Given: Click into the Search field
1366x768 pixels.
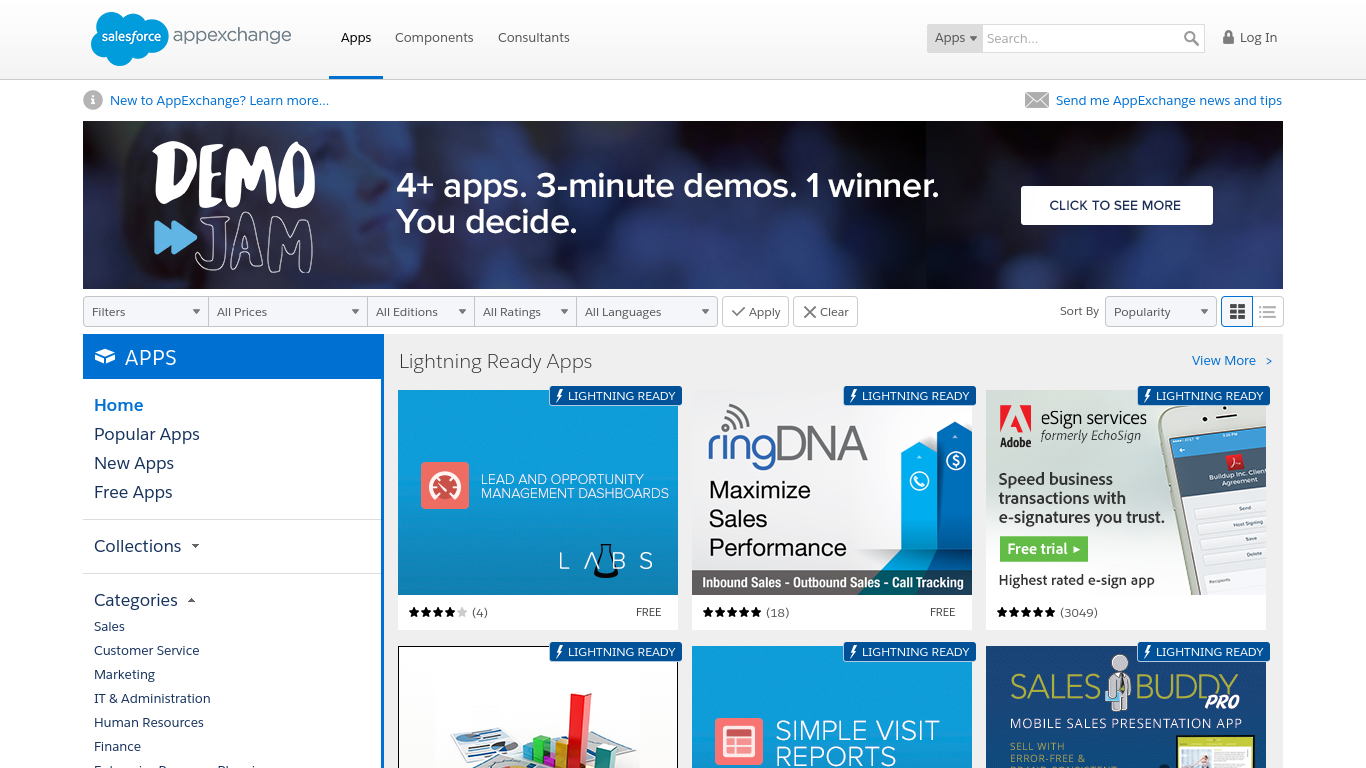Looking at the screenshot, I should (x=1081, y=38).
